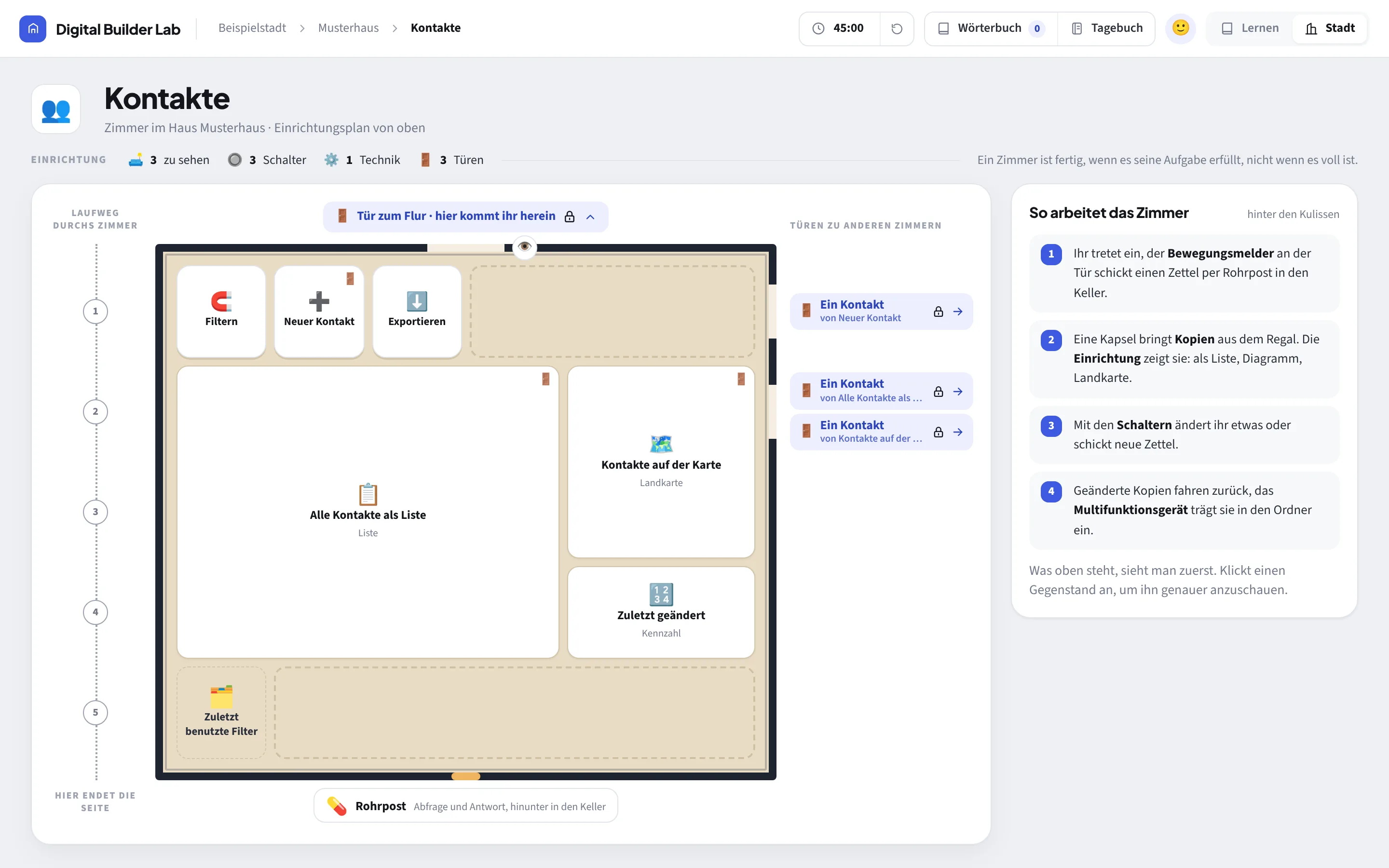This screenshot has height=868, width=1389.
Task: Click the hinter den Kulissen label
Action: (1293, 214)
